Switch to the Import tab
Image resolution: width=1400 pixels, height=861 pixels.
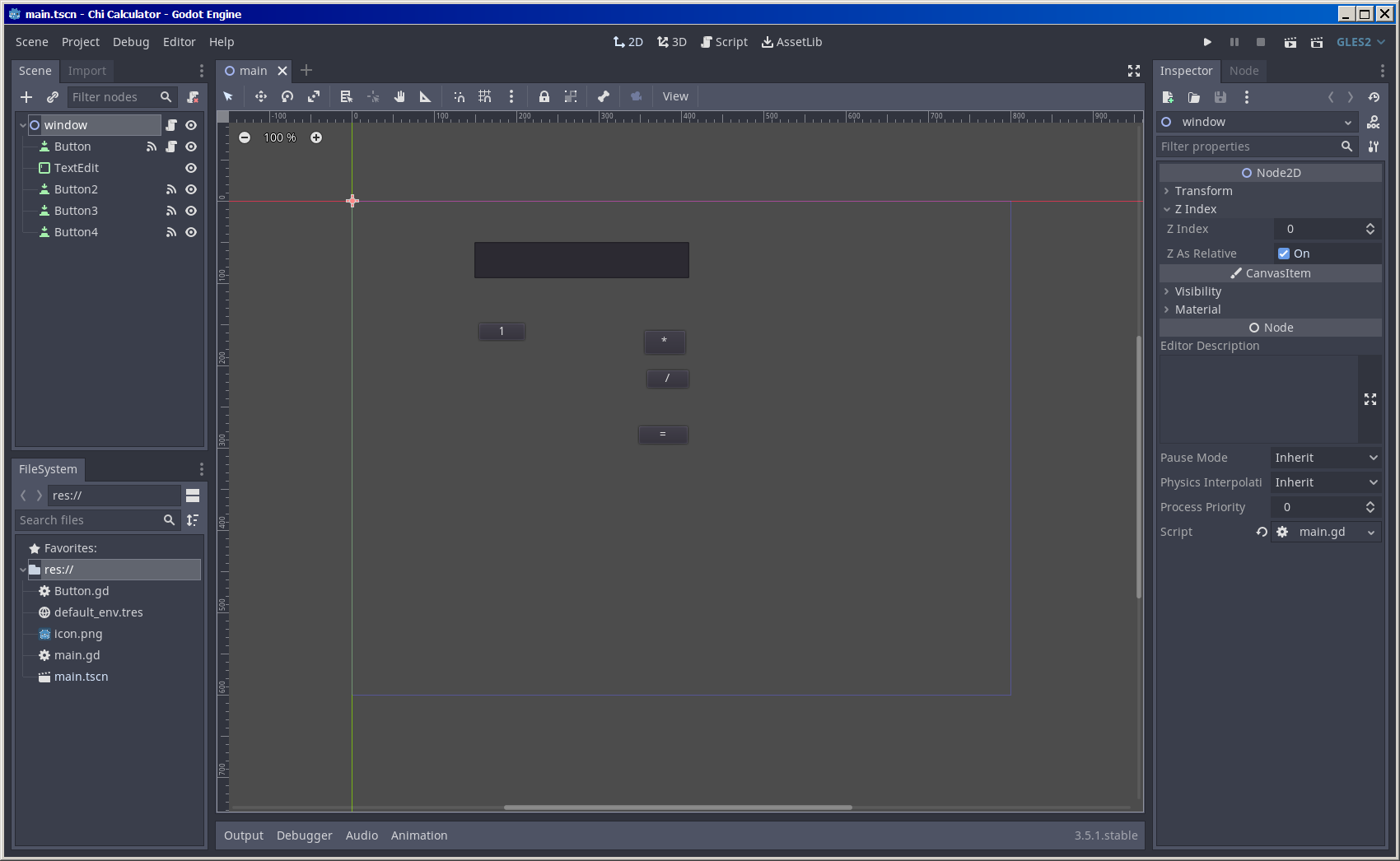point(86,71)
